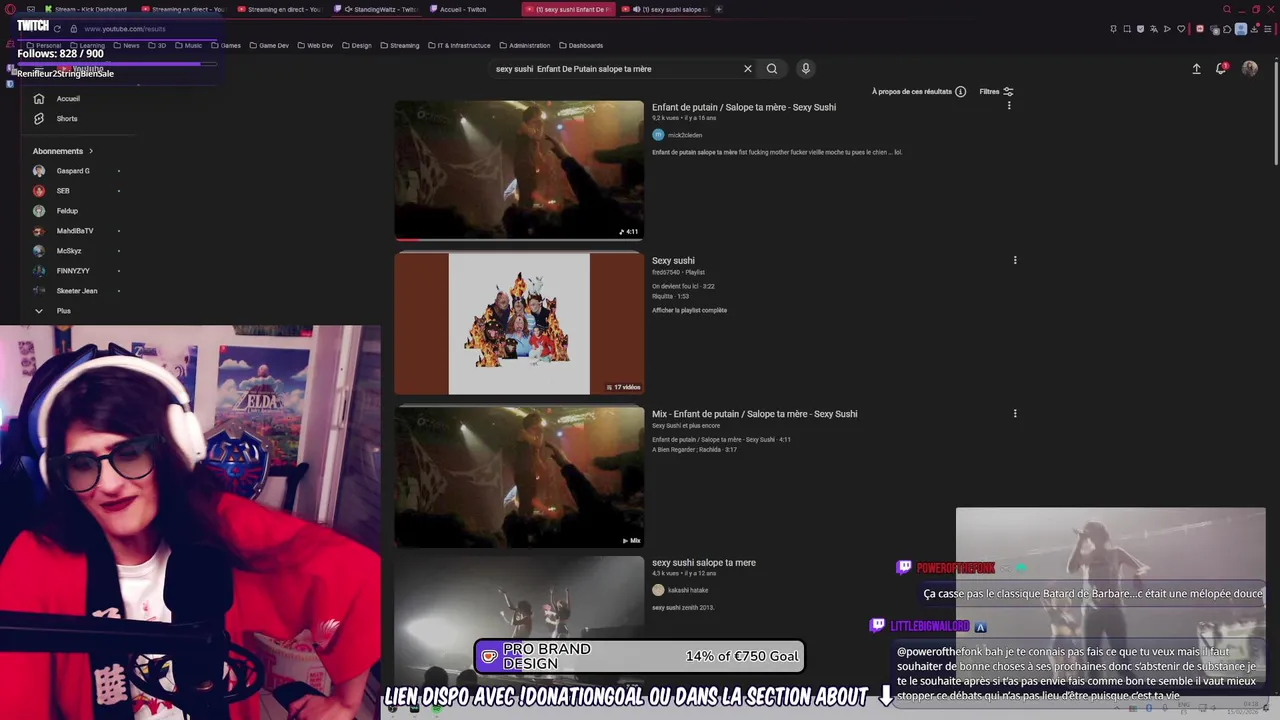Open Feldup subscription channel

(67, 211)
